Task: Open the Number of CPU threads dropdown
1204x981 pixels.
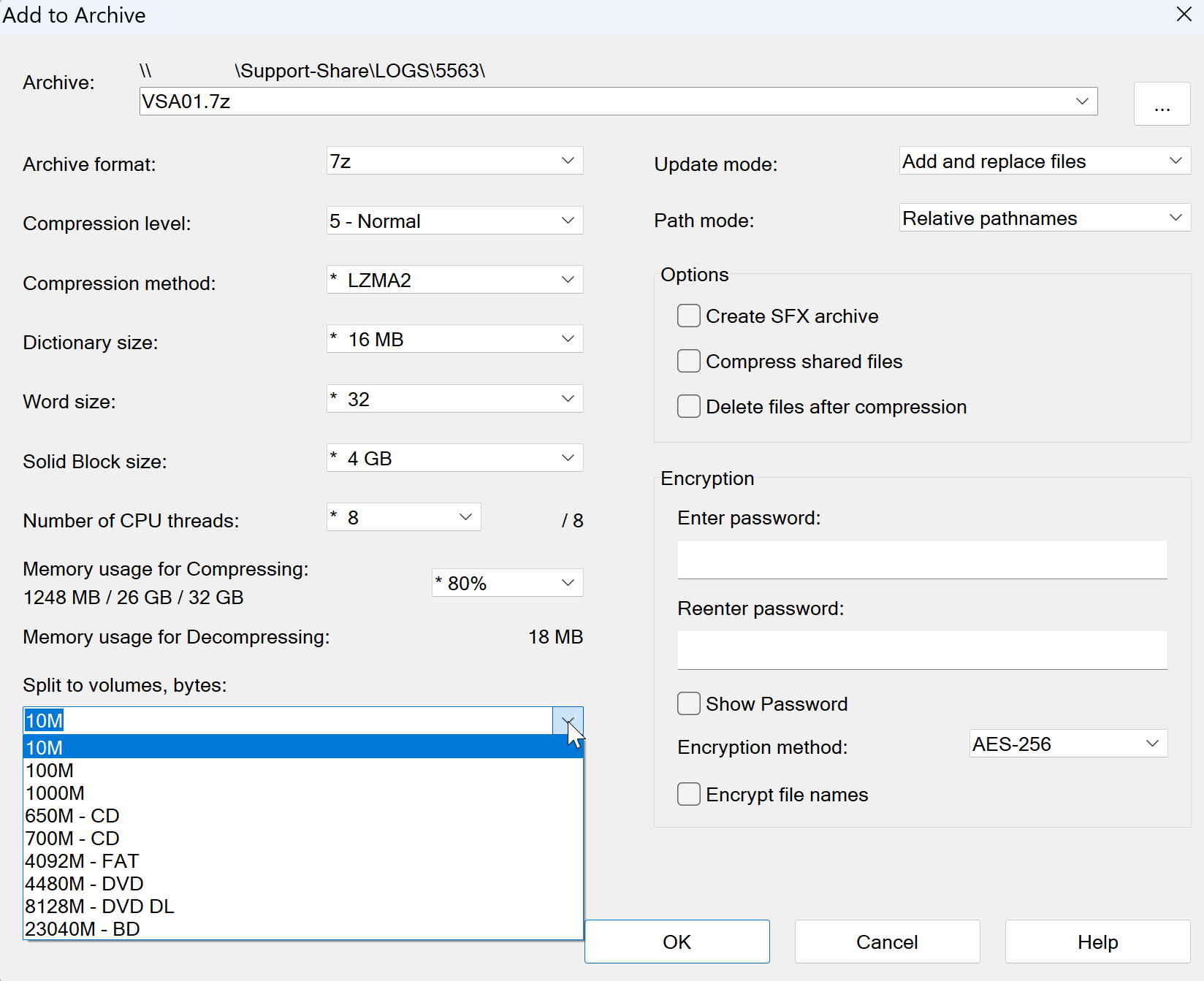Action: [403, 517]
